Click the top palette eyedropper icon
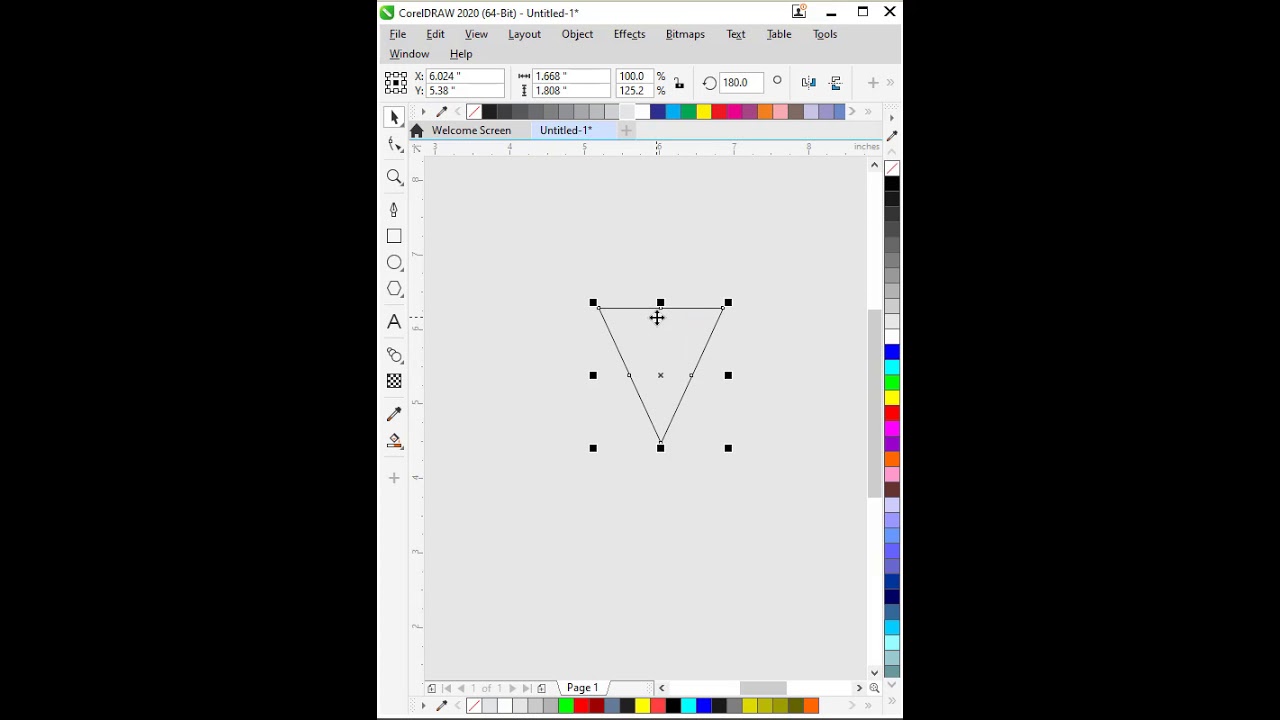The height and width of the screenshot is (720, 1280). 442,112
